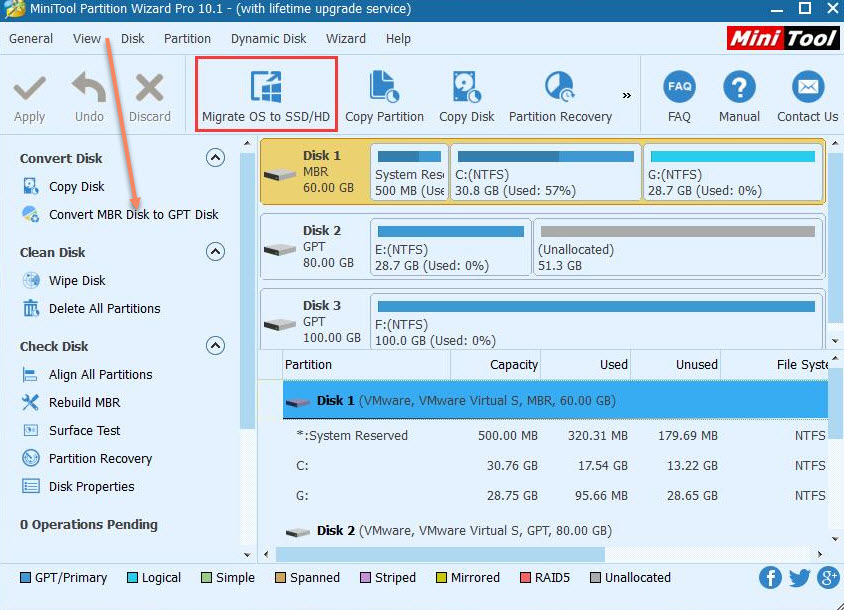
Task: Open the Dynamic Disk menu
Action: pyautogui.click(x=268, y=38)
